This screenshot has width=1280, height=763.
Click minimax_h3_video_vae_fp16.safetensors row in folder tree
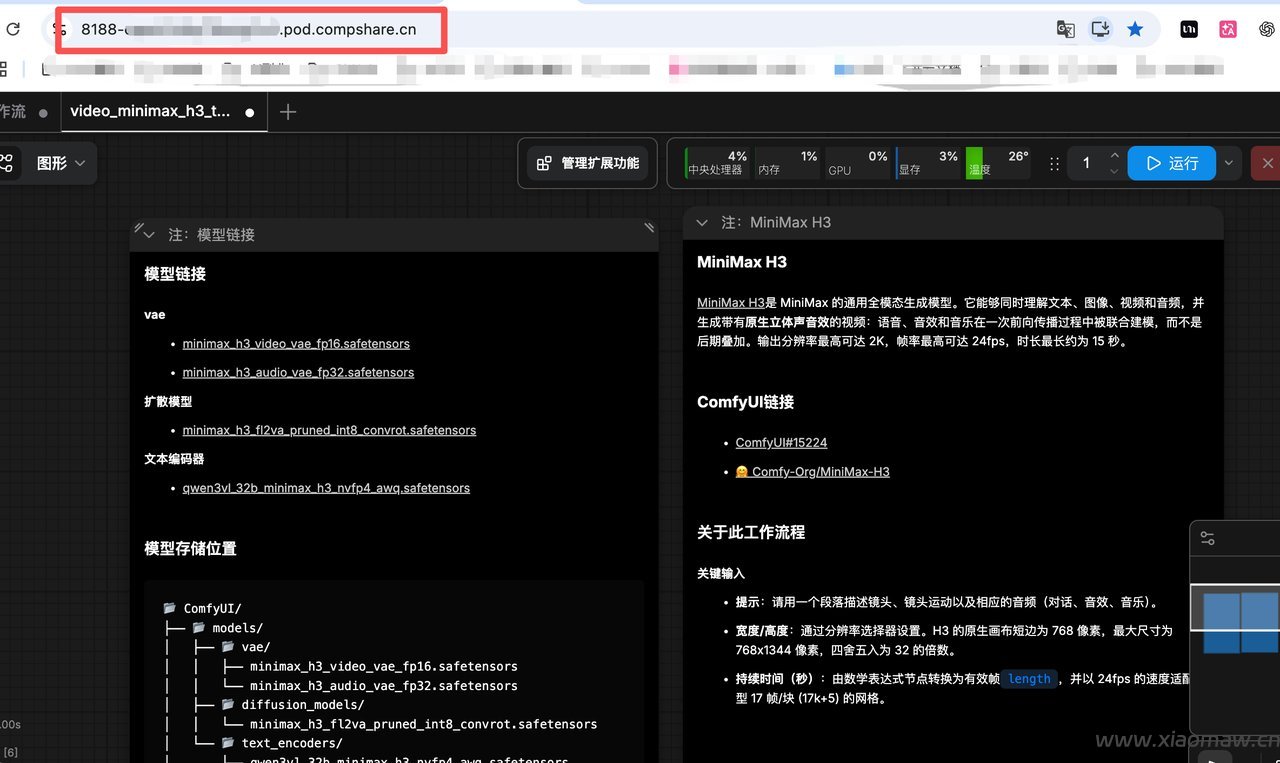384,666
